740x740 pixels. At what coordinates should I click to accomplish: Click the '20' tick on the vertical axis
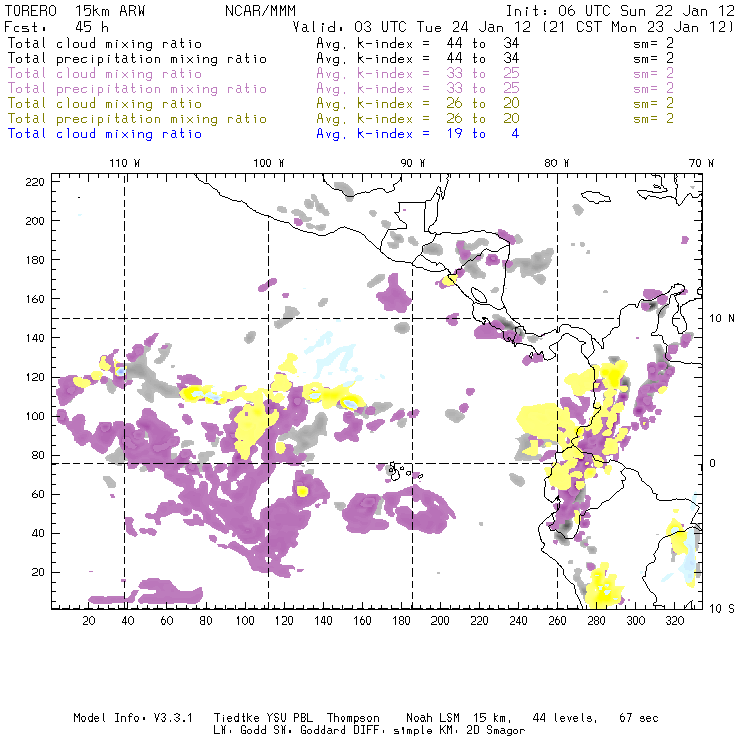tap(38, 572)
